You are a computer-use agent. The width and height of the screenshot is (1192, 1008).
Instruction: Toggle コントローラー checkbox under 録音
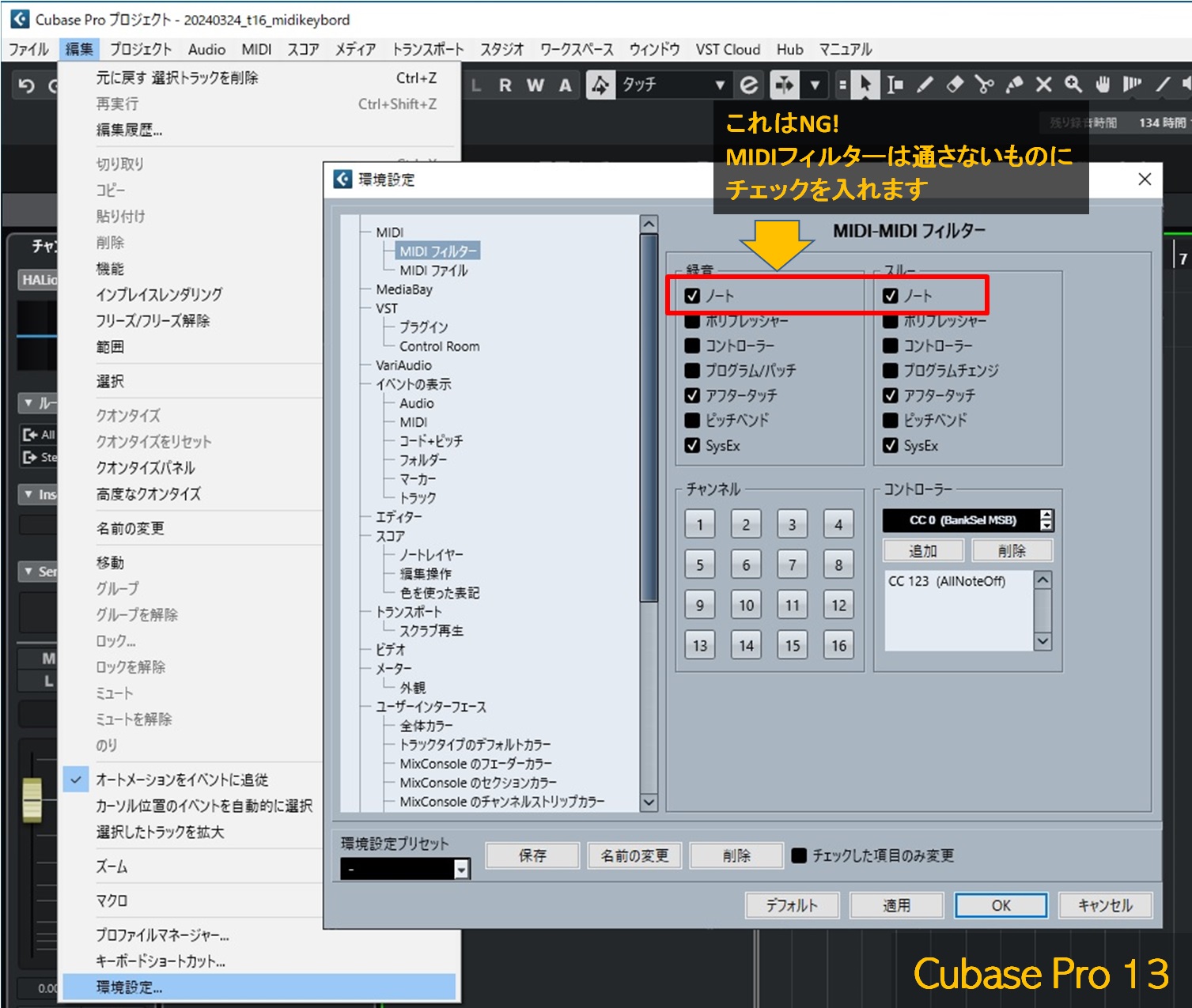[692, 345]
